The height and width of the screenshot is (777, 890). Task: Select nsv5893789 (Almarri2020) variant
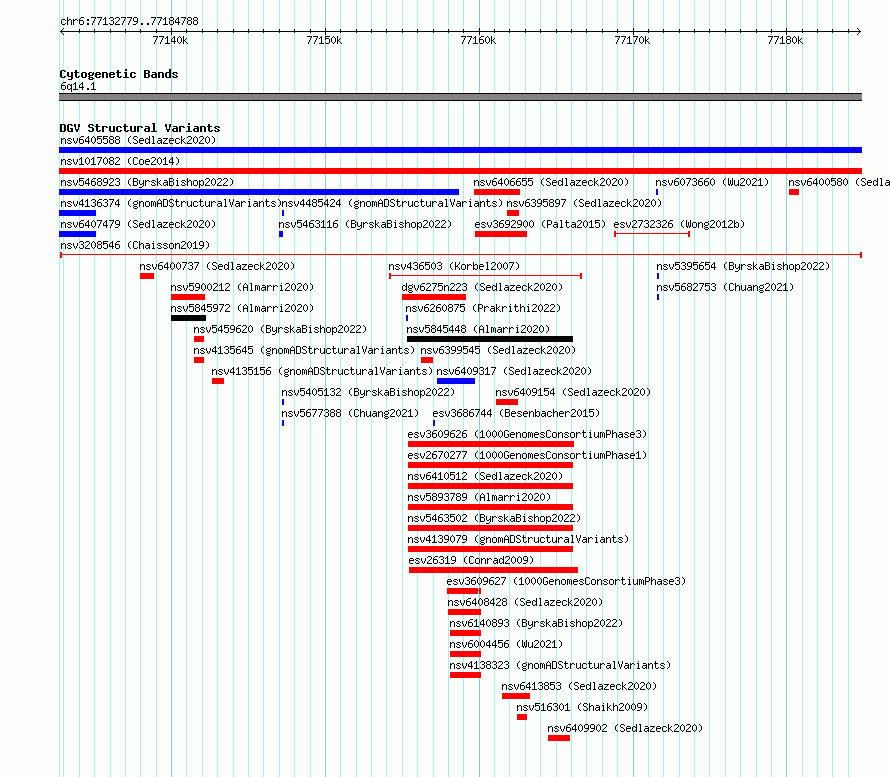click(479, 497)
